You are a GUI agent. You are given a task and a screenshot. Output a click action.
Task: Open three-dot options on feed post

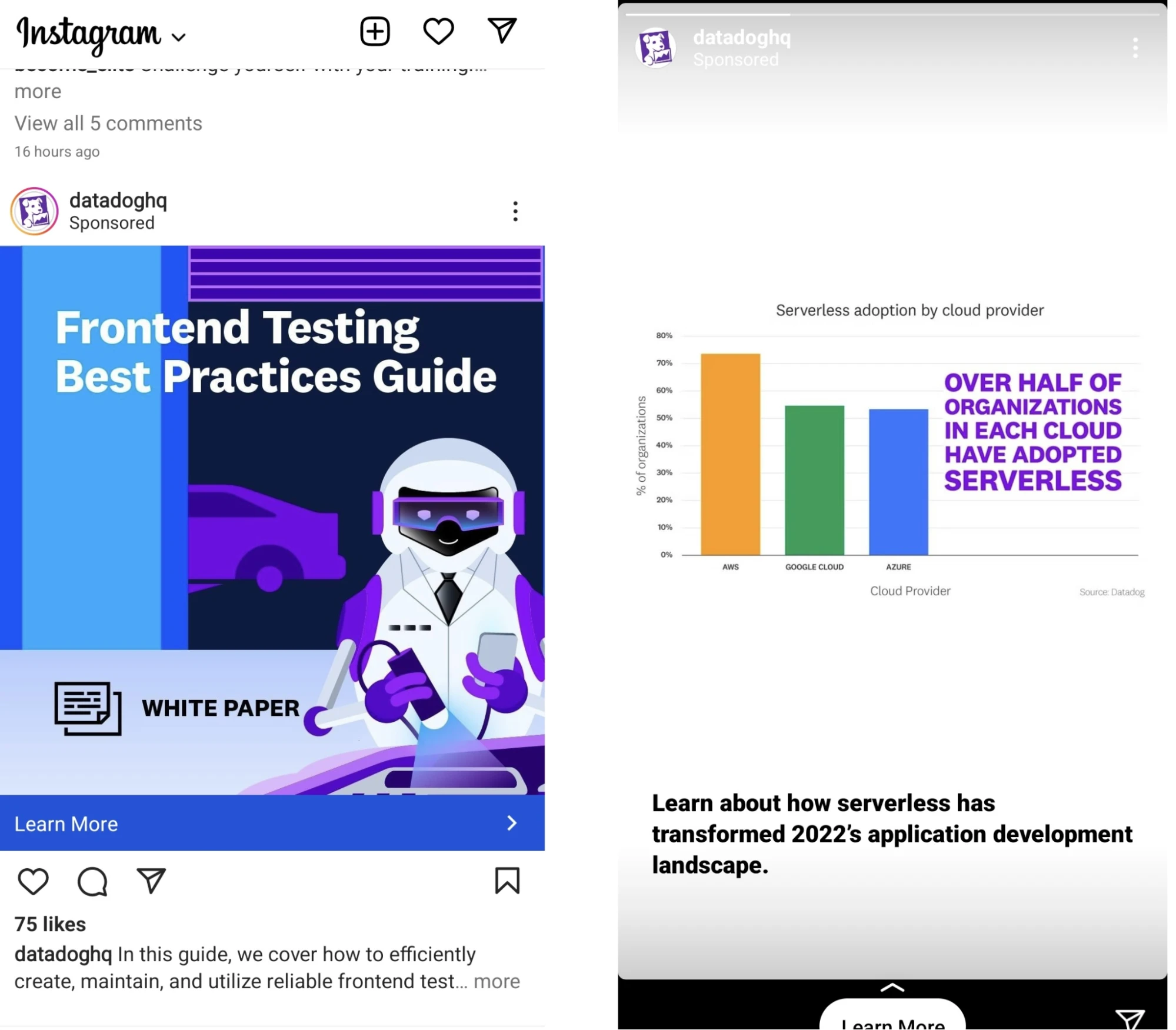coord(515,211)
